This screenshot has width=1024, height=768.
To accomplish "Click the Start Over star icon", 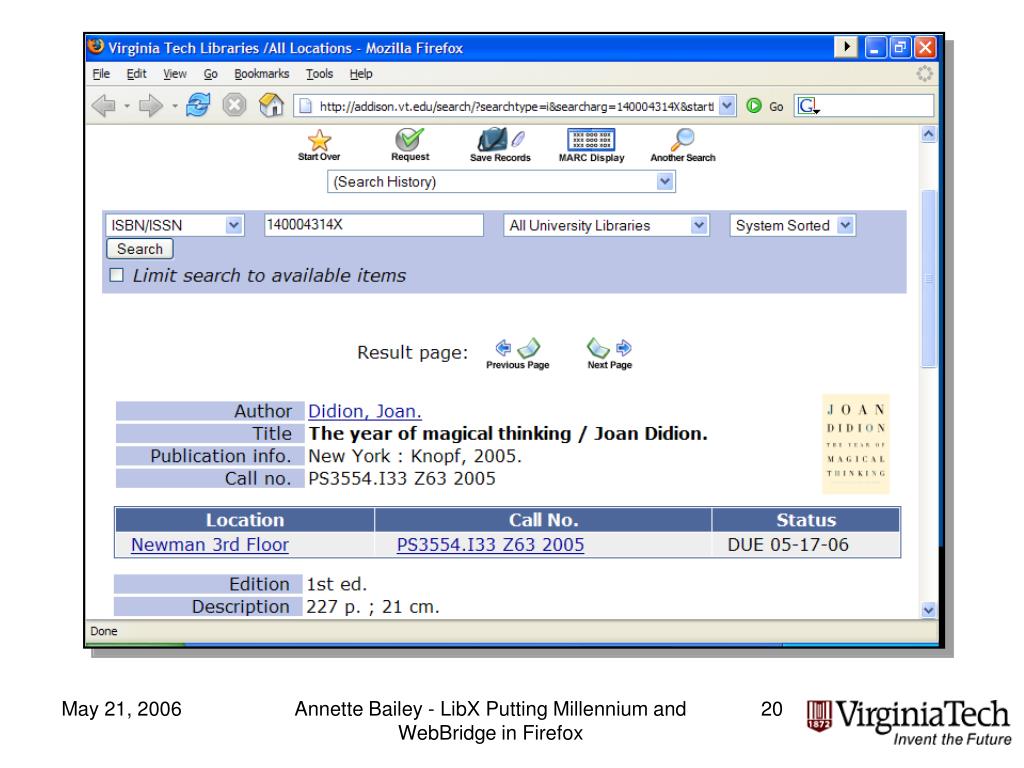I will coord(319,140).
